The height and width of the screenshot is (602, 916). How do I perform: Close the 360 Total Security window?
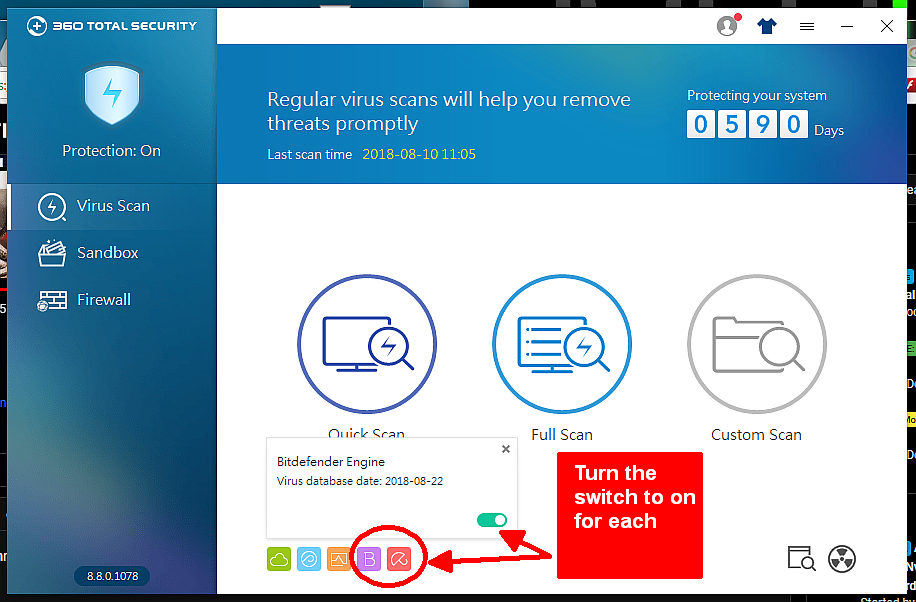click(x=887, y=26)
